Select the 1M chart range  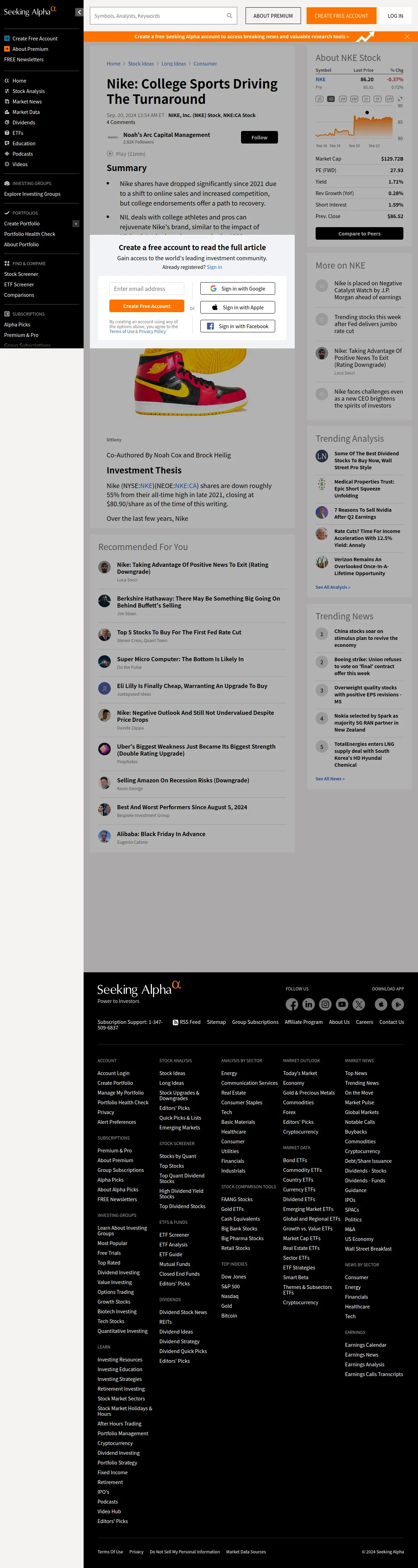click(x=342, y=99)
